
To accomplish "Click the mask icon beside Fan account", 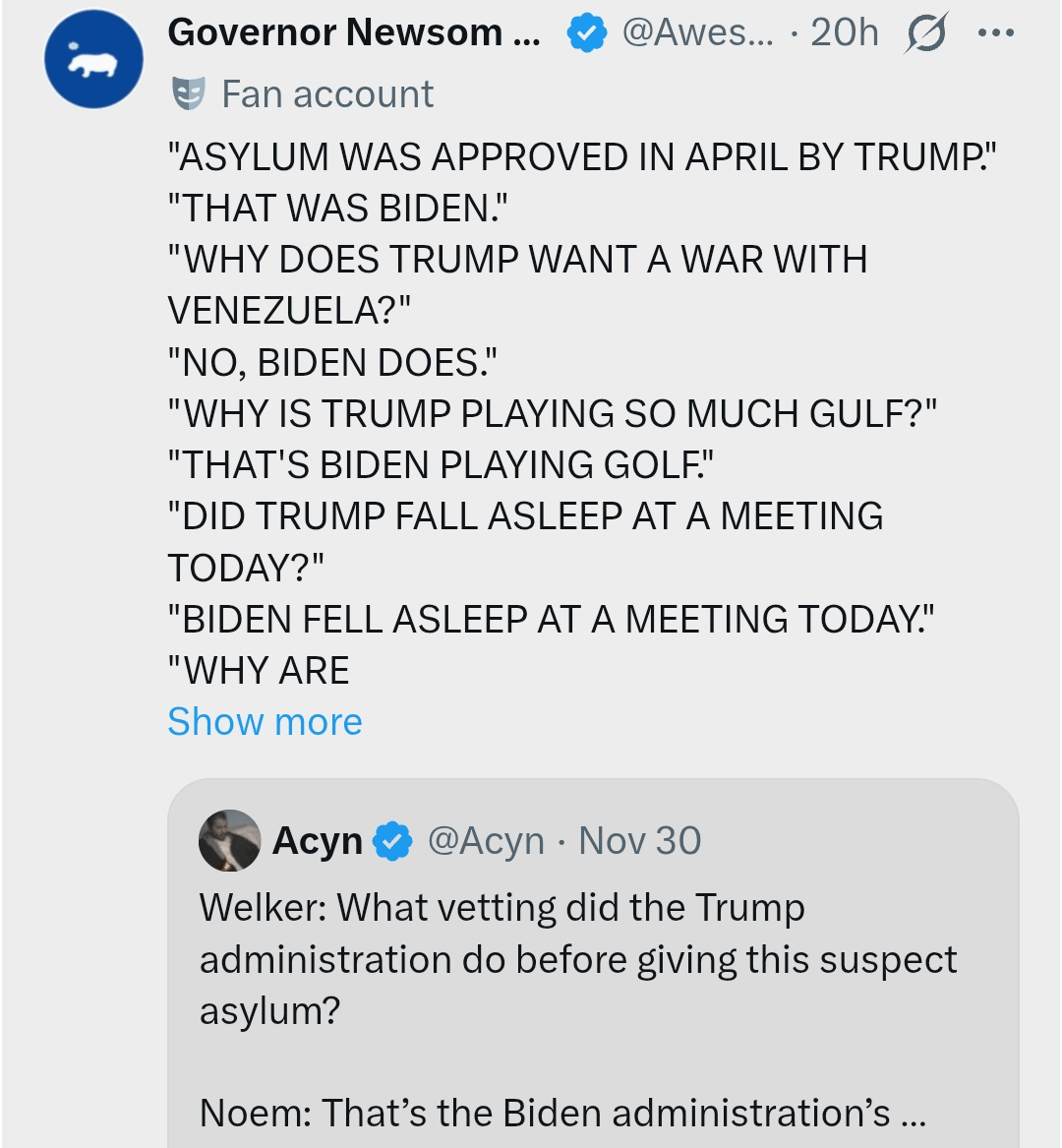I will [188, 93].
